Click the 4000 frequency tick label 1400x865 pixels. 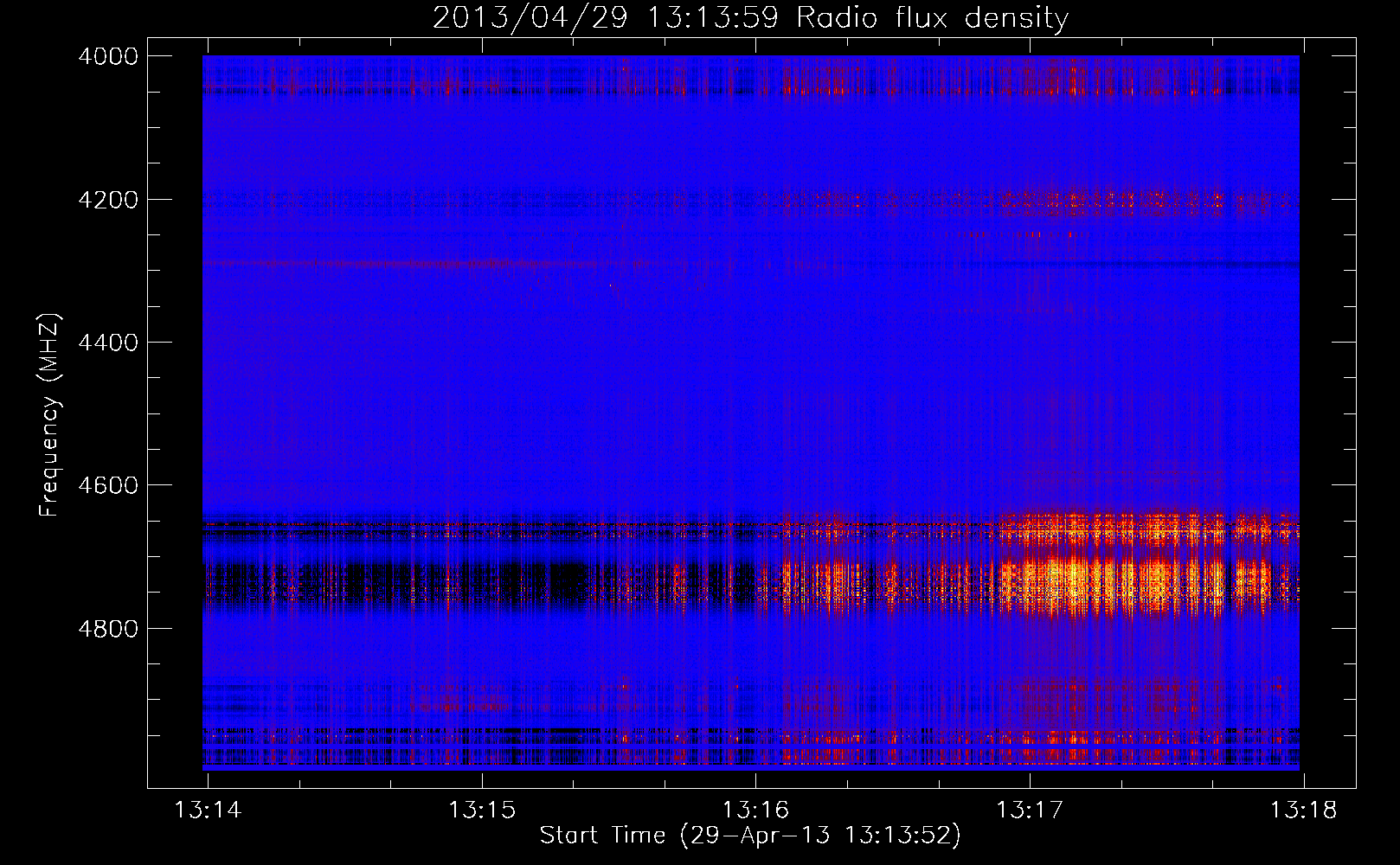point(108,56)
